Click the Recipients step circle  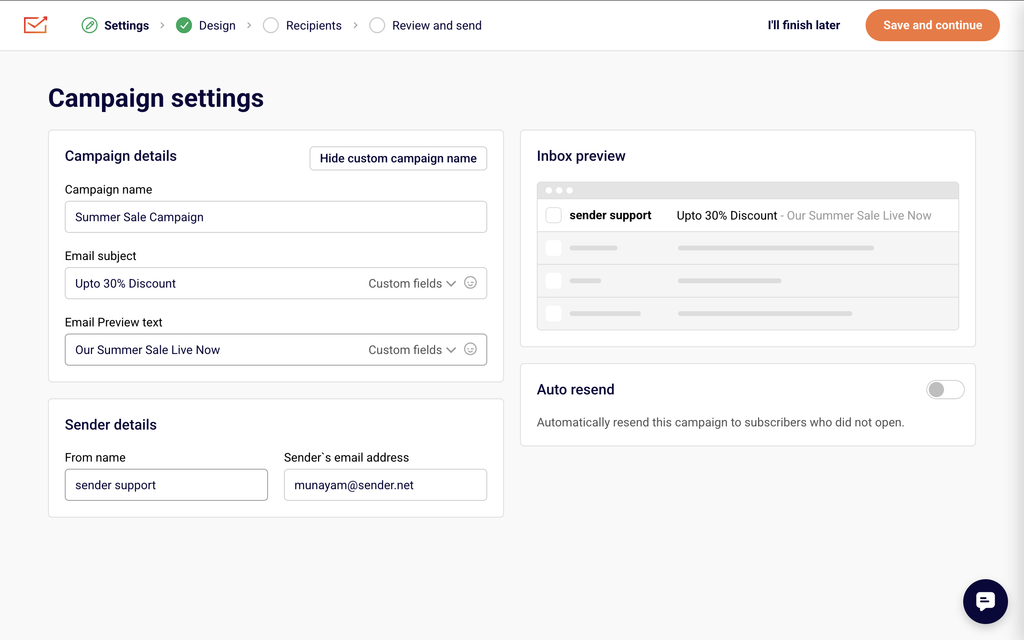pos(270,25)
